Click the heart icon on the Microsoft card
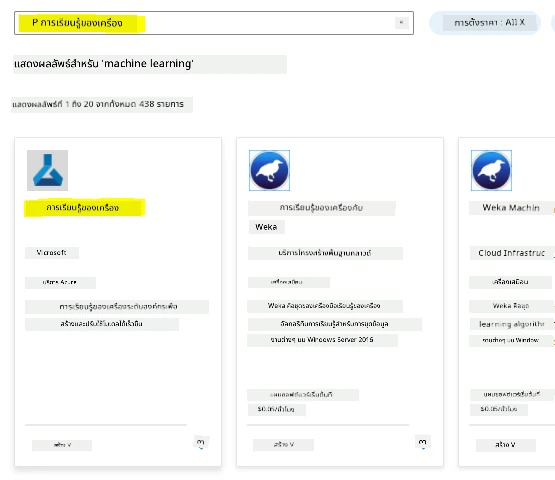 point(201,443)
